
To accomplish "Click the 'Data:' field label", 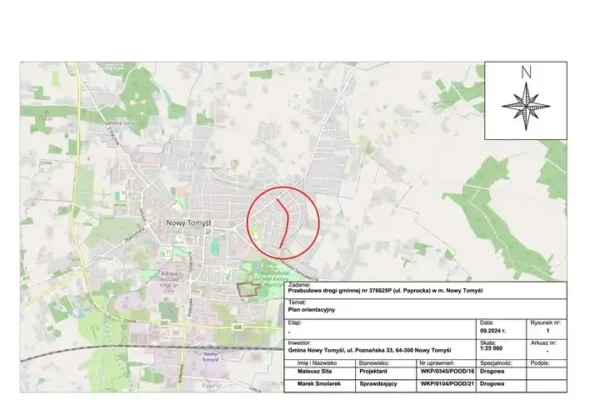I will point(487,323).
